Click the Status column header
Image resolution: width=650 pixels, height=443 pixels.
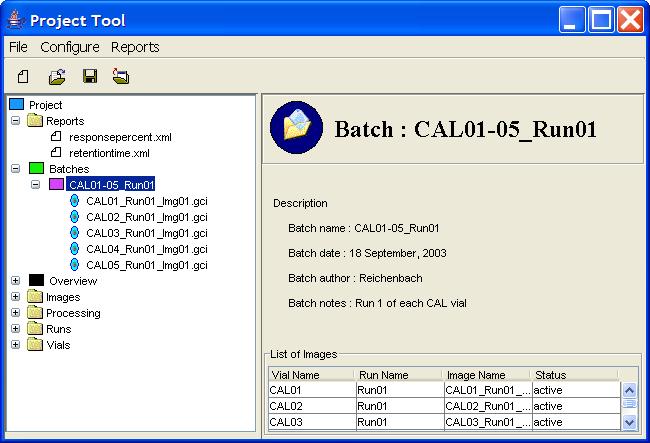tap(574, 375)
